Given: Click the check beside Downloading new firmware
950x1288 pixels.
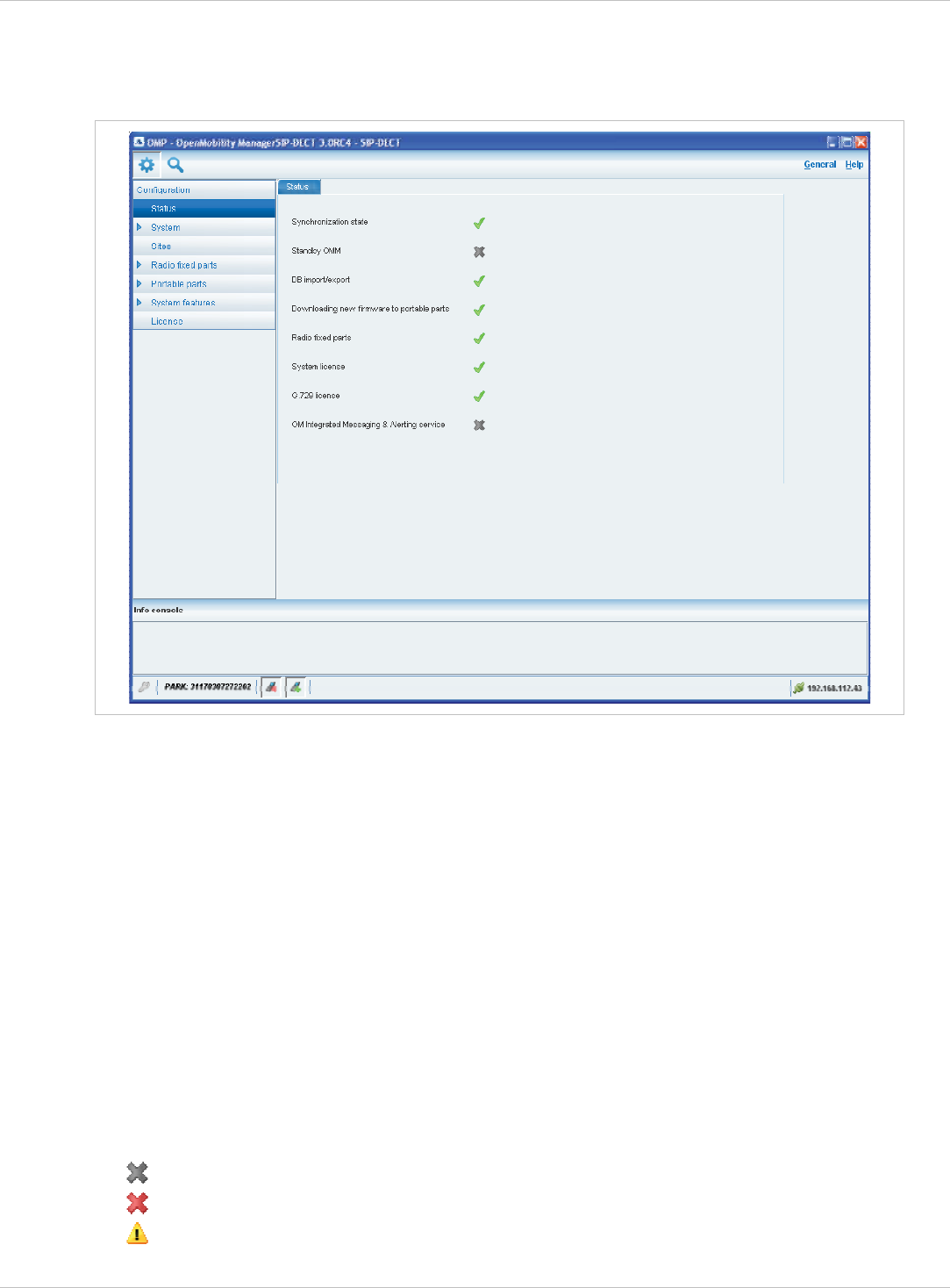Looking at the screenshot, I should (x=479, y=310).
